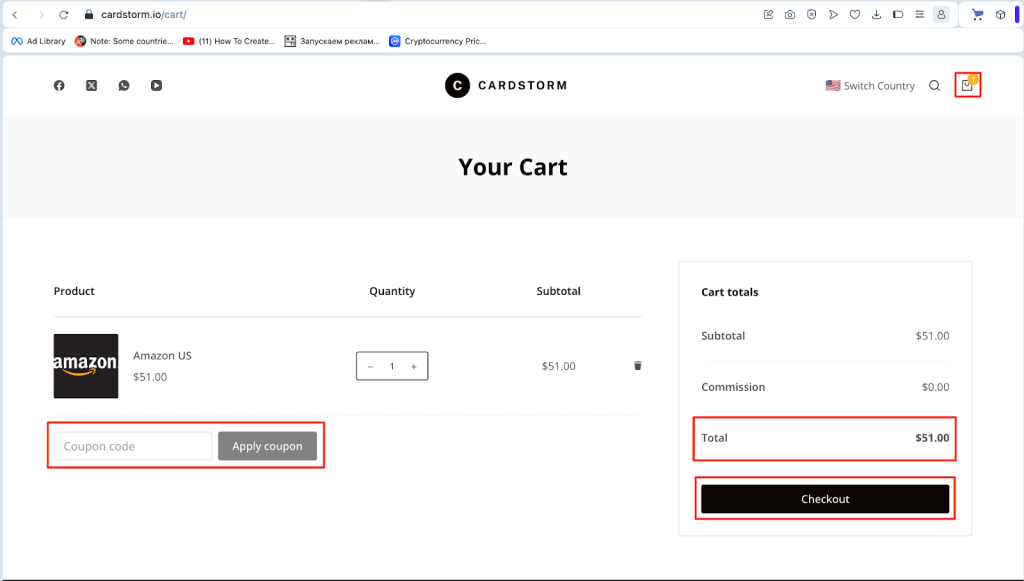
Task: Remove Amazon US item using the trash icon
Action: click(637, 365)
